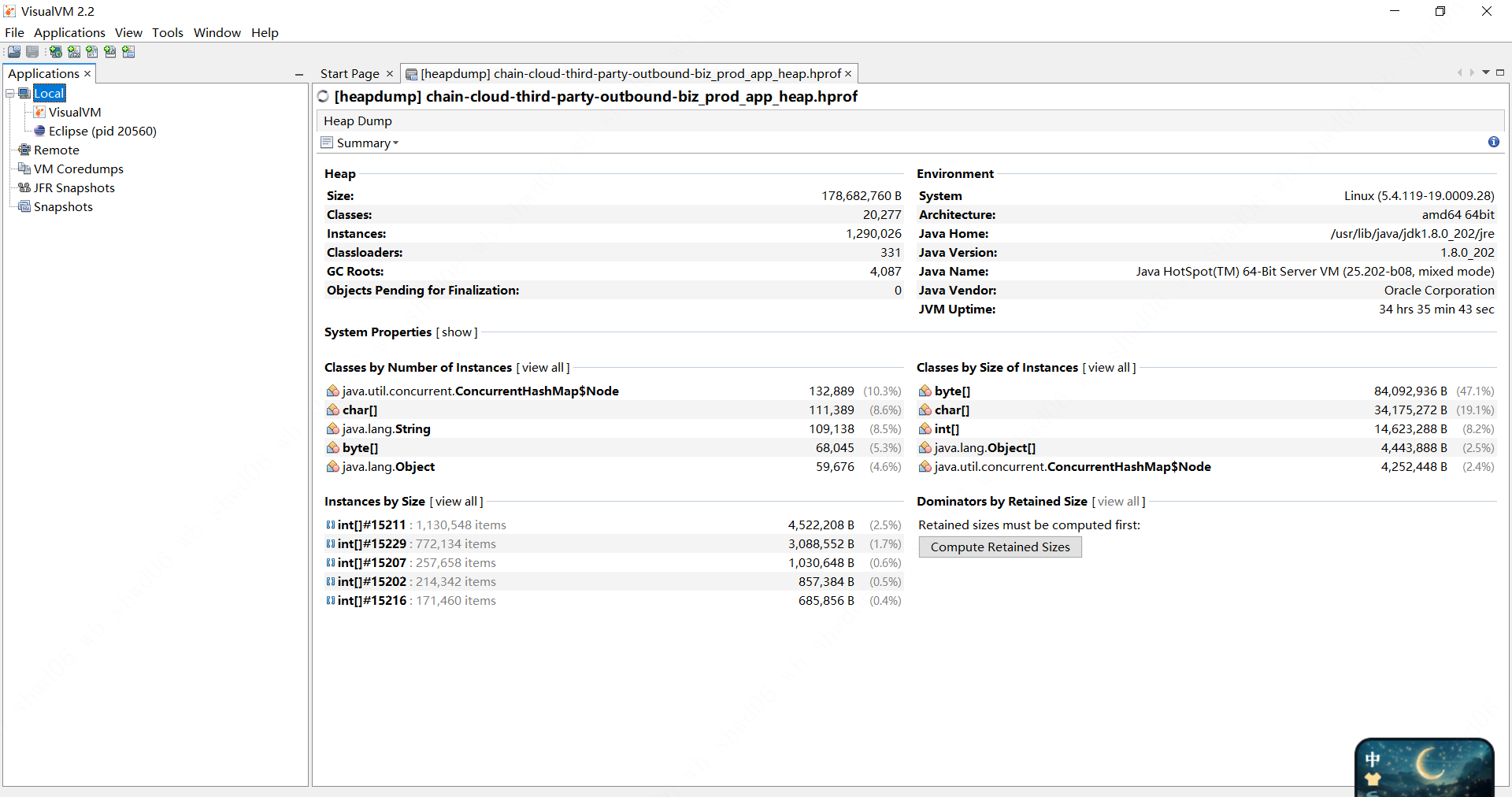Switch to the Start Page tab
Image resolution: width=1512 pixels, height=797 pixels.
point(350,73)
